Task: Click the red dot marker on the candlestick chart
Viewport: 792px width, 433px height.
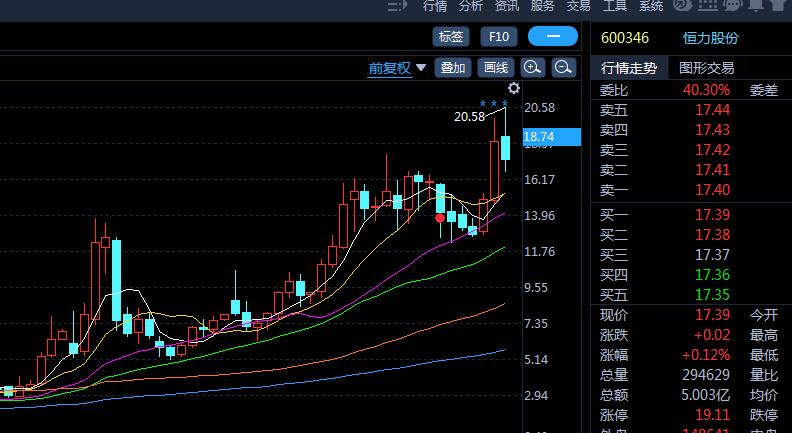Action: pos(440,217)
